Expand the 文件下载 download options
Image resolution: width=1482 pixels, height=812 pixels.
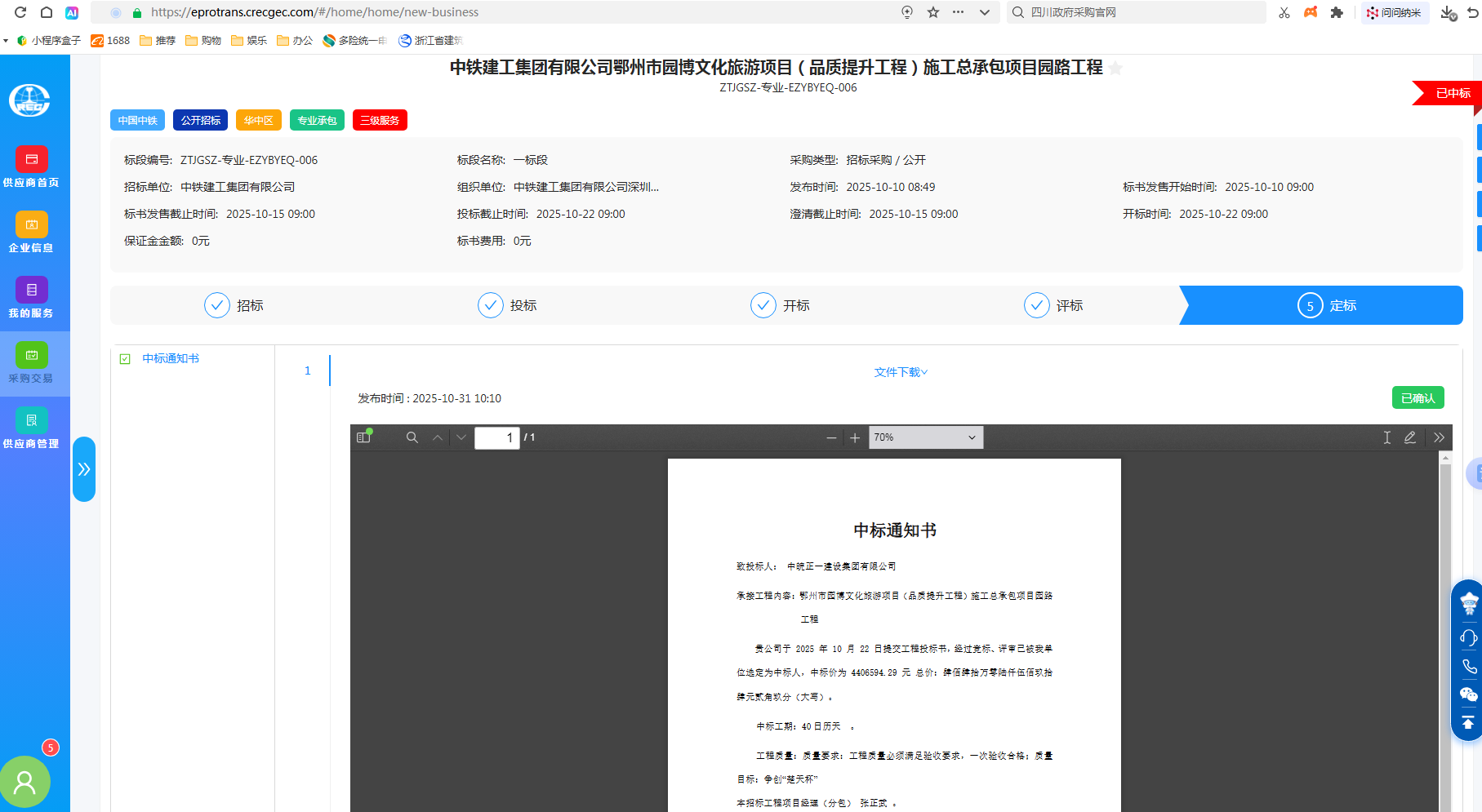coord(900,372)
